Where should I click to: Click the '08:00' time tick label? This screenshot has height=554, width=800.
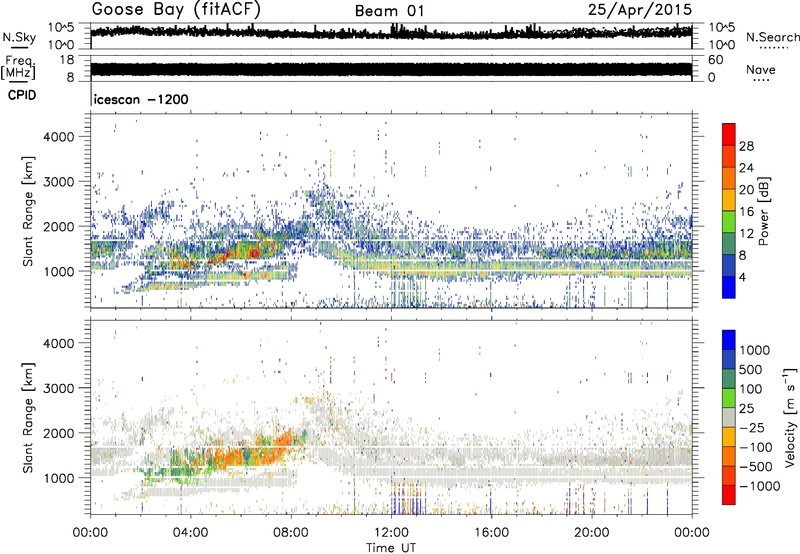pyautogui.click(x=291, y=533)
